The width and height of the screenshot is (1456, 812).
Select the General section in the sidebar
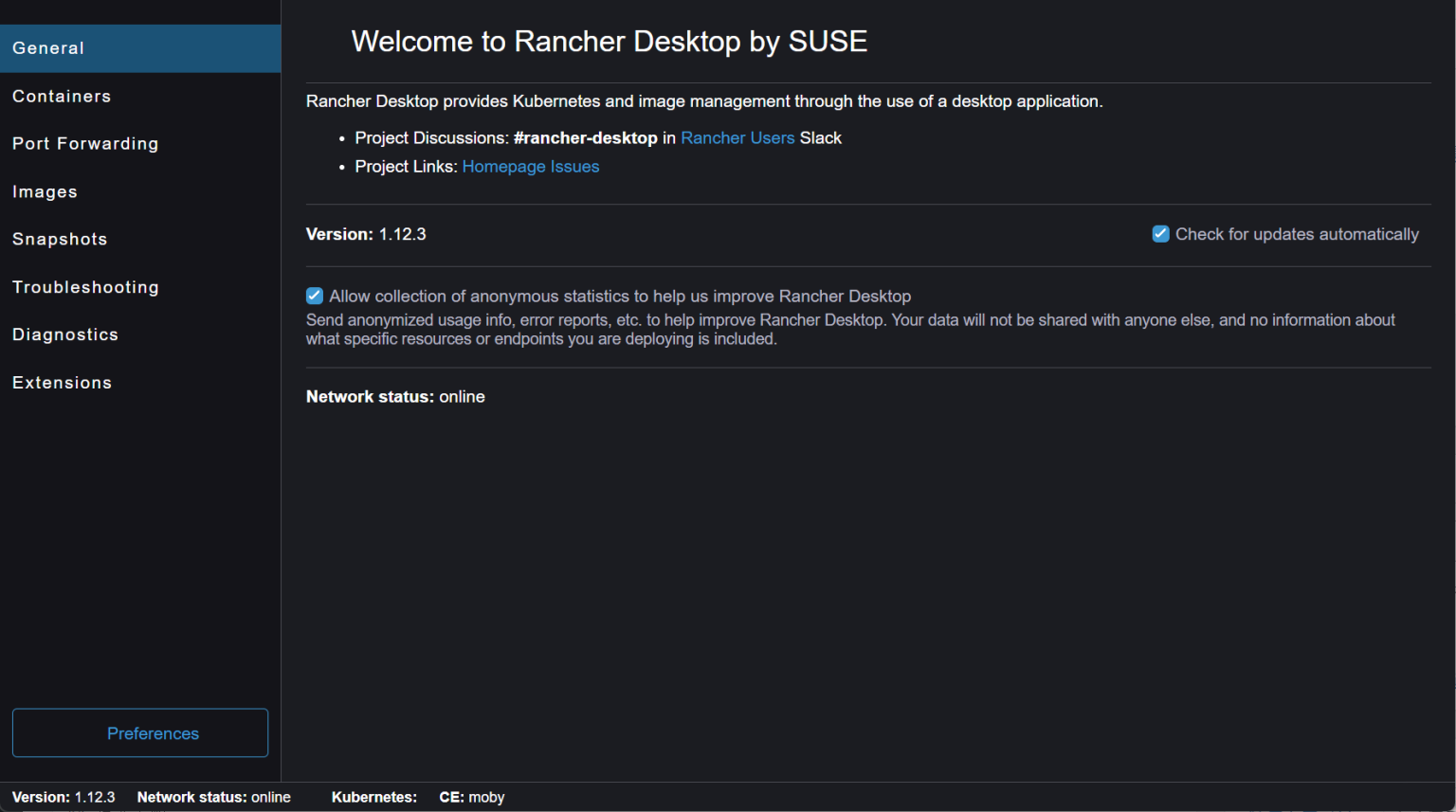point(47,47)
